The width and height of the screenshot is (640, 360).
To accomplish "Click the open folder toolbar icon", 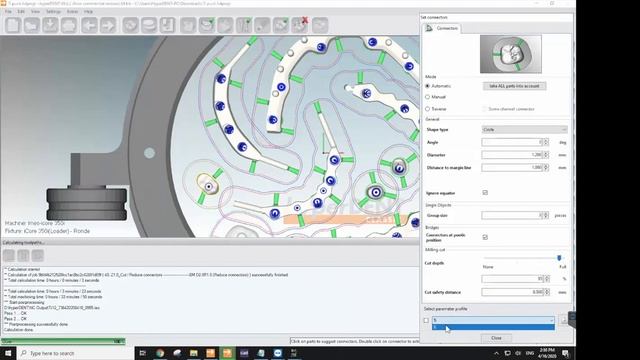I will pos(32,25).
